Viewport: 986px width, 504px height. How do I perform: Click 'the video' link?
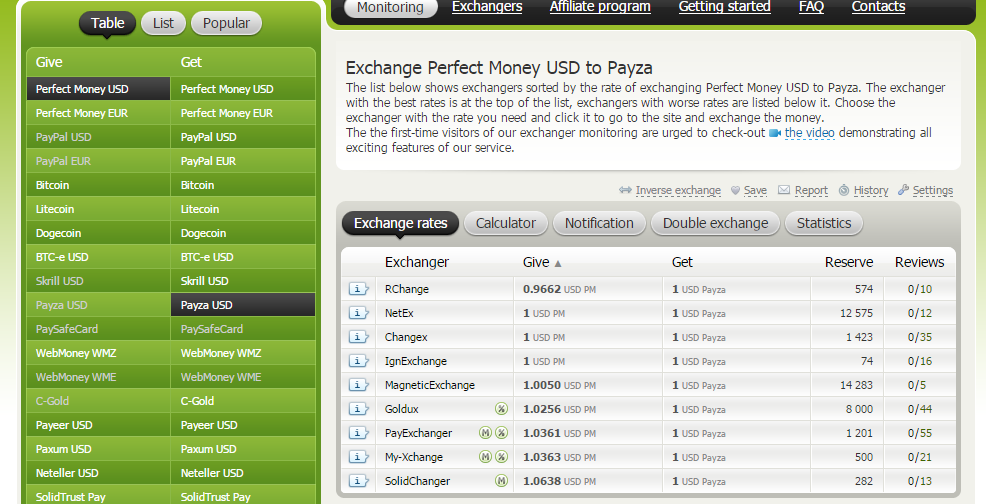809,133
